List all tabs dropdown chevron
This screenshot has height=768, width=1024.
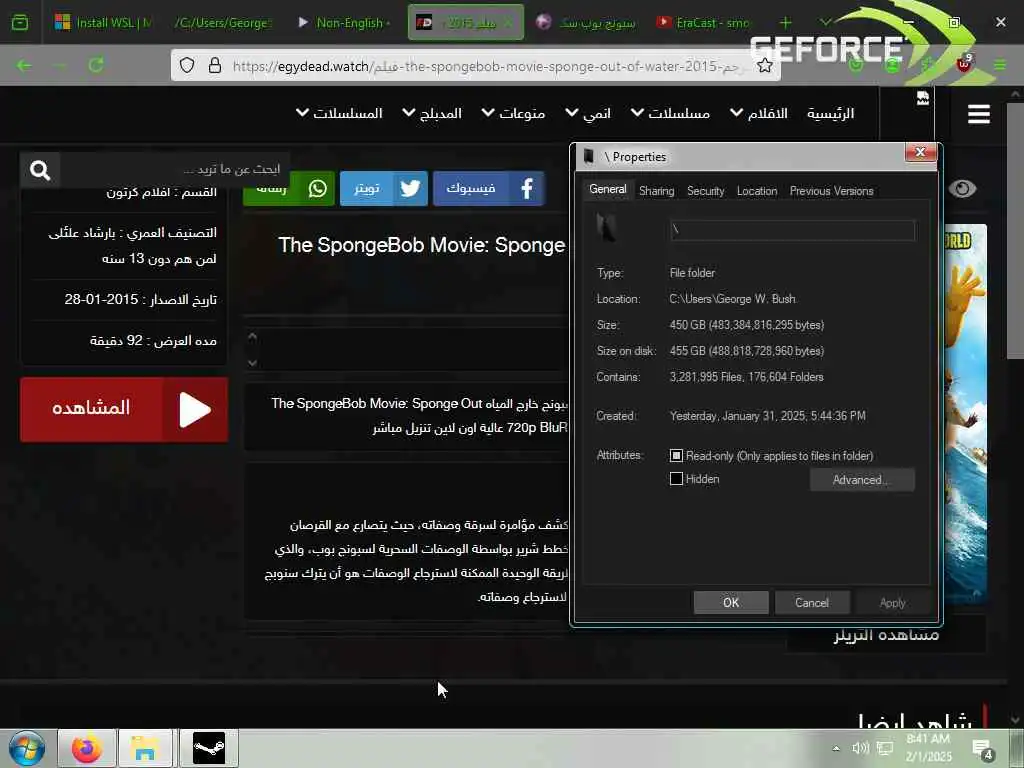(825, 23)
